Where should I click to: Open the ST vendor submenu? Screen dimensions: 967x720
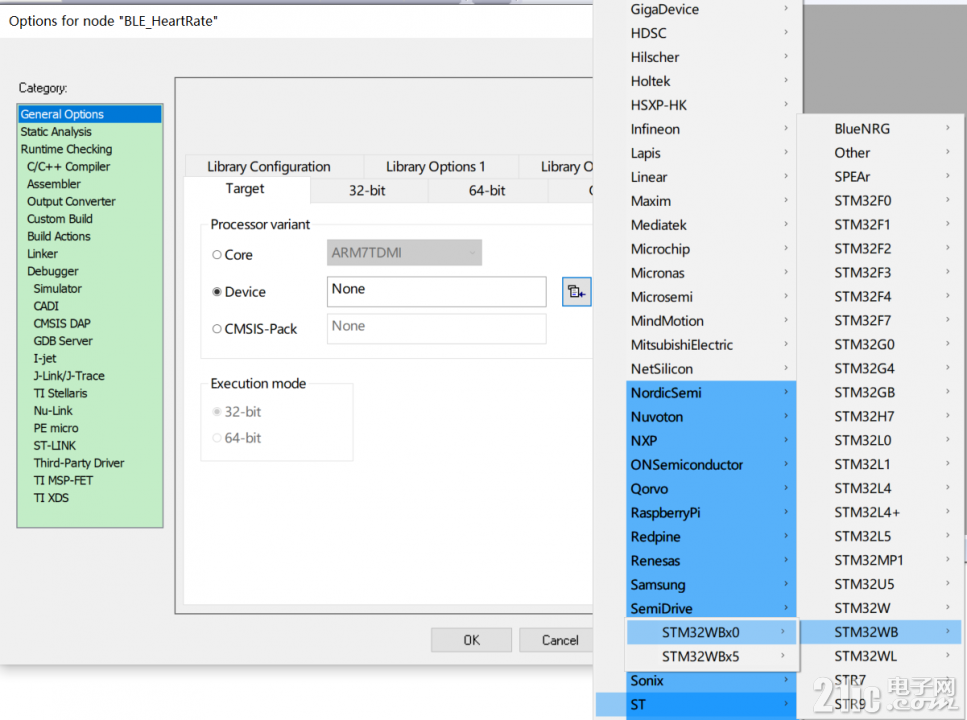pyautogui.click(x=711, y=705)
